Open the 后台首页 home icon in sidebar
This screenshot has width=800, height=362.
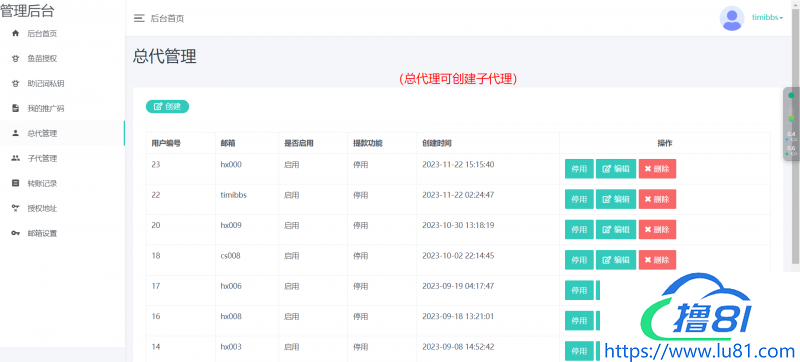pos(15,34)
